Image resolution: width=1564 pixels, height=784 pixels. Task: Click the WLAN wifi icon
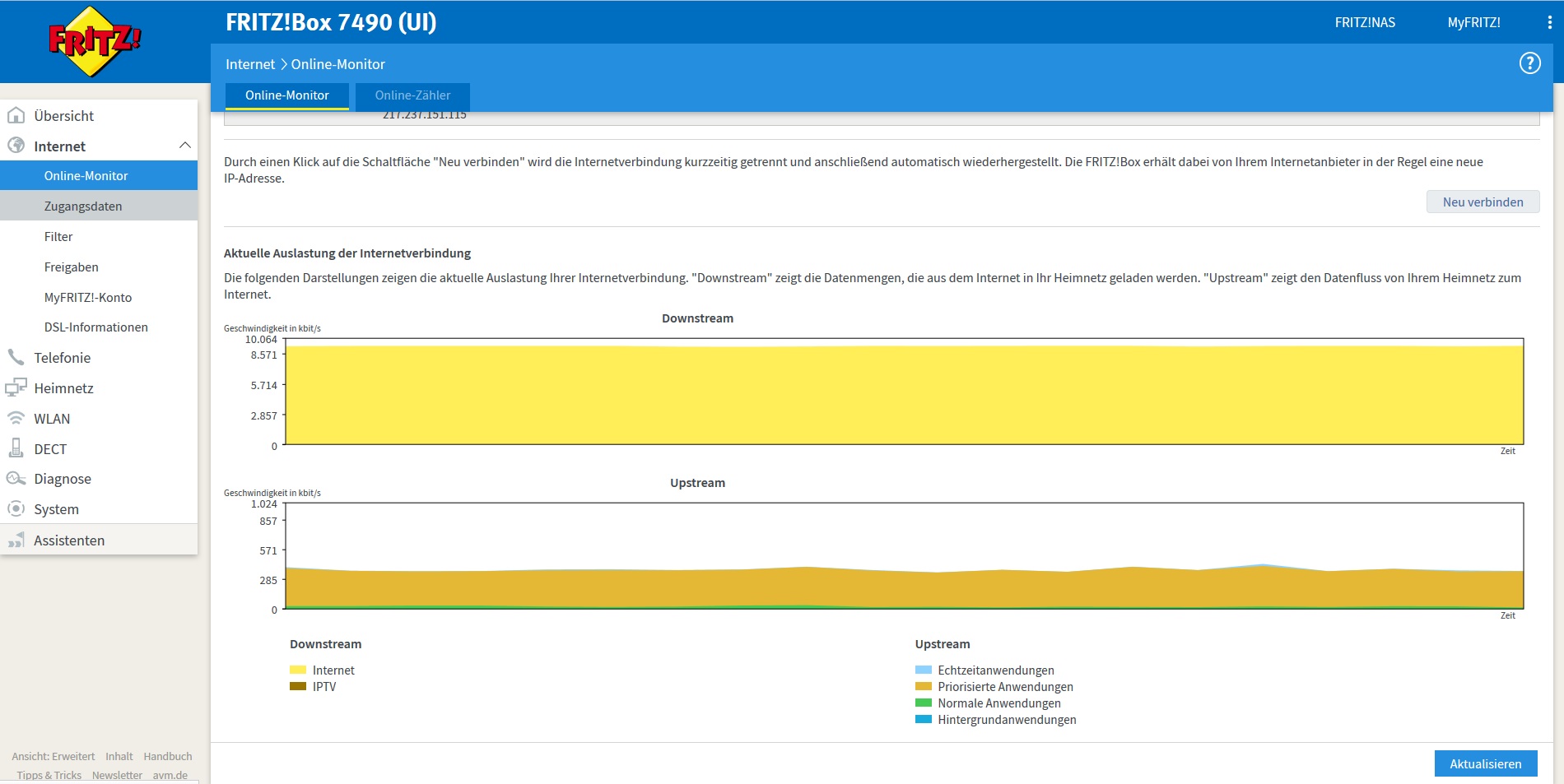click(x=16, y=418)
